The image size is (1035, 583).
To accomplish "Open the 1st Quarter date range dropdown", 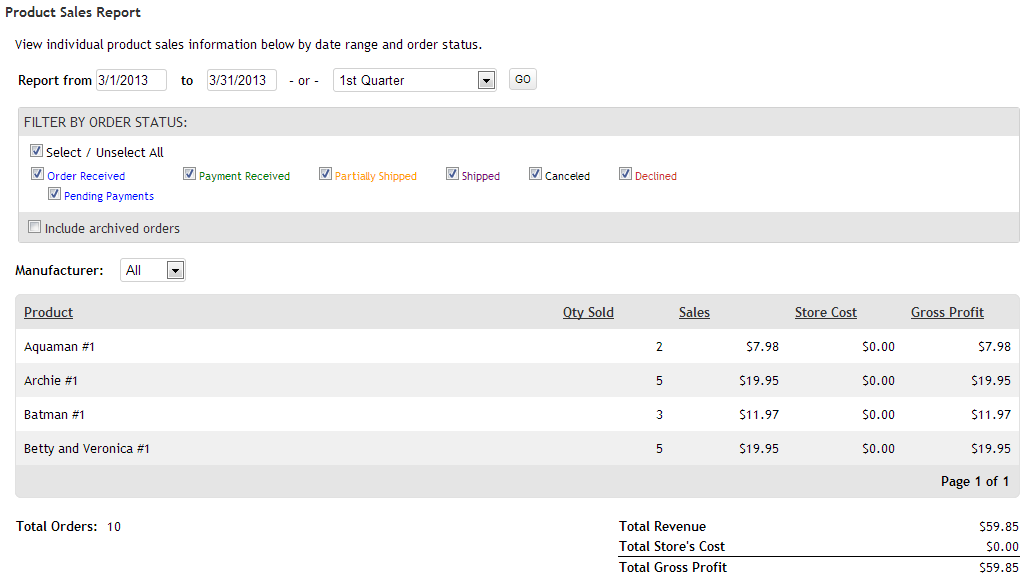I will click(414, 80).
